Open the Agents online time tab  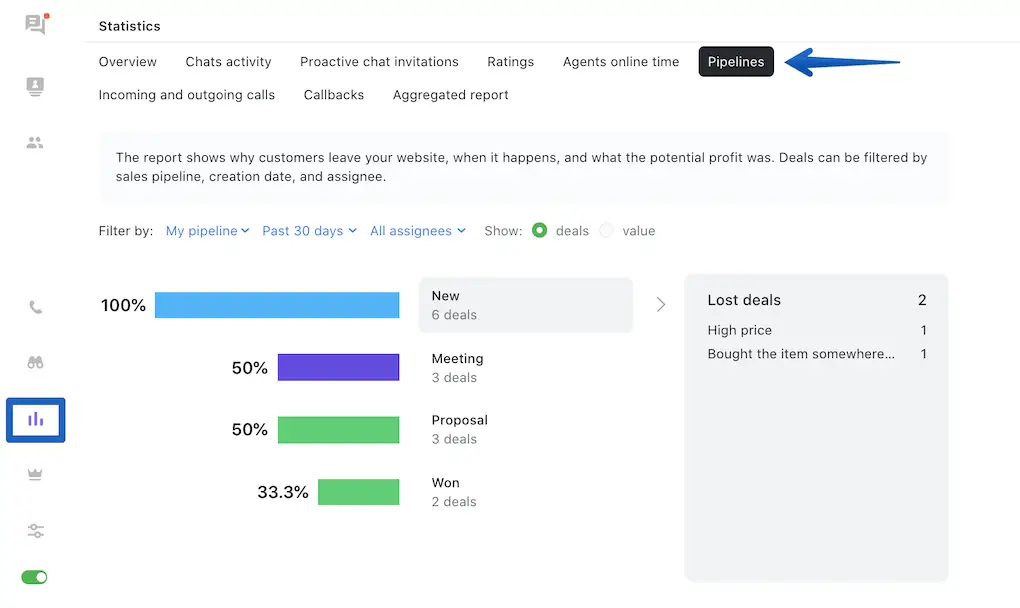620,62
